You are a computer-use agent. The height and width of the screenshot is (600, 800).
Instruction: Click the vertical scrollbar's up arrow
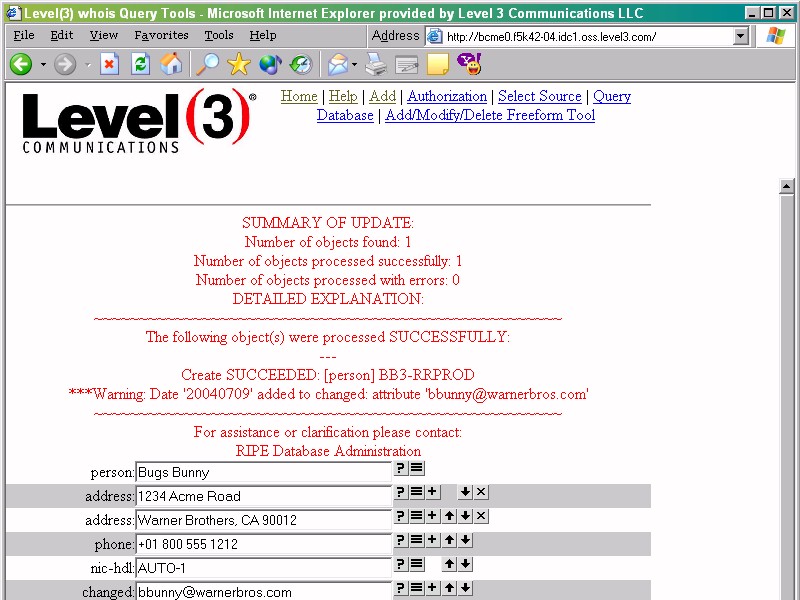pos(787,187)
